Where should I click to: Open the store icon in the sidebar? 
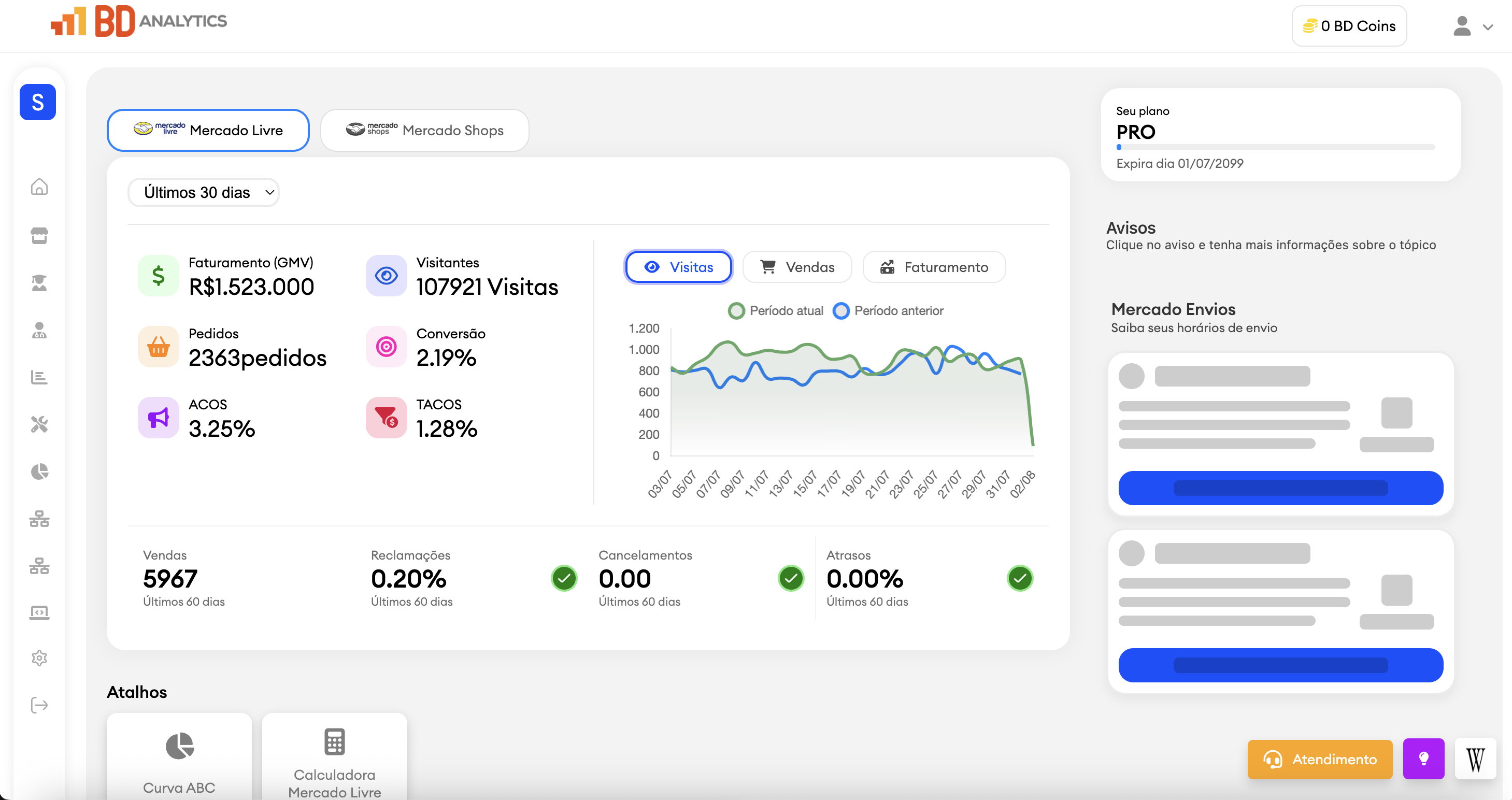39,235
